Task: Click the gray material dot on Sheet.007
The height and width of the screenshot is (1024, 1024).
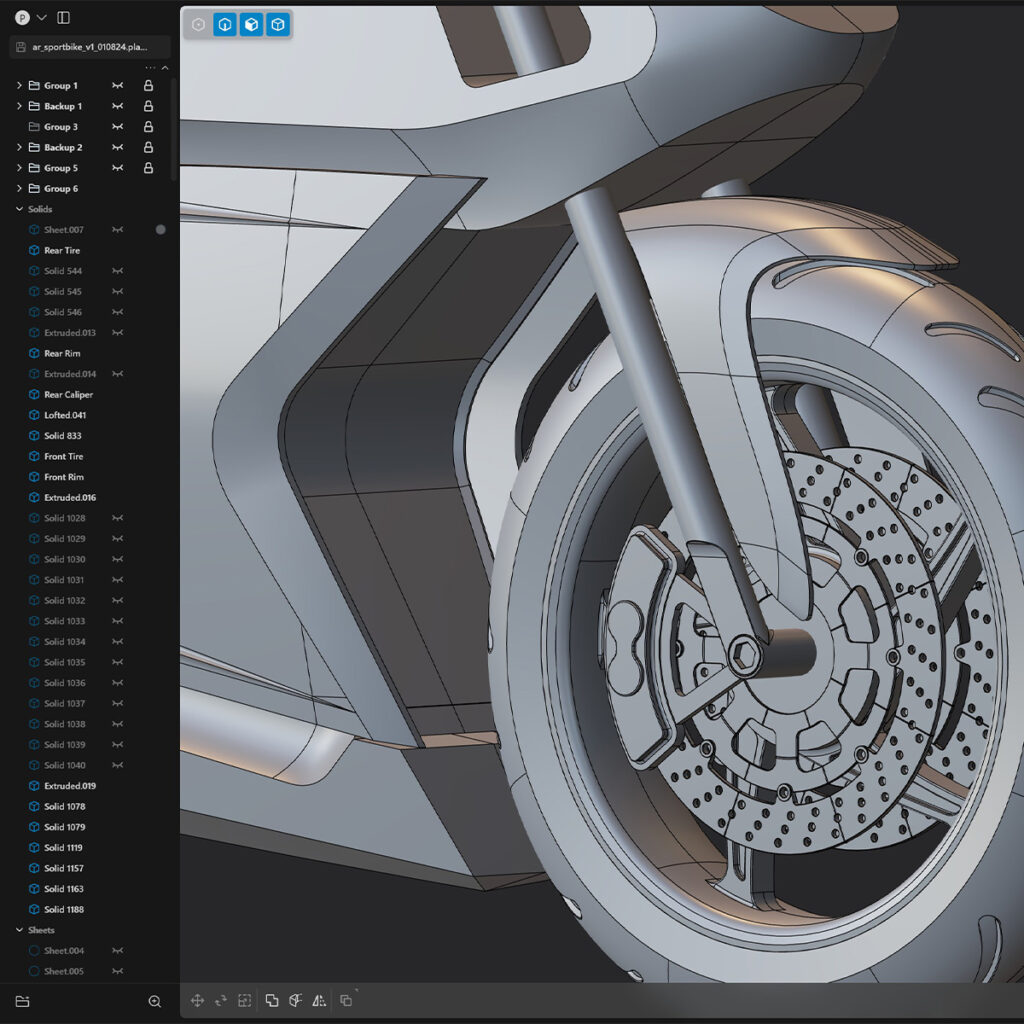Action: (x=161, y=230)
